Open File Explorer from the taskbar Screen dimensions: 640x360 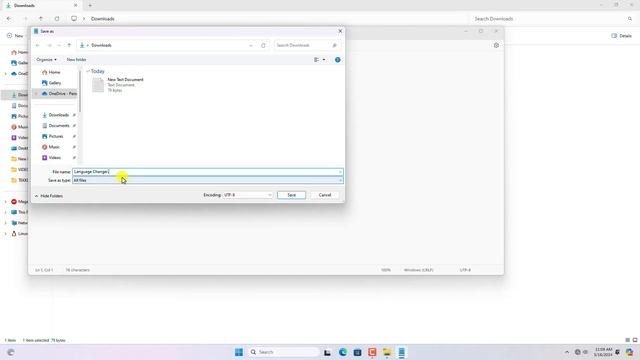(387, 352)
